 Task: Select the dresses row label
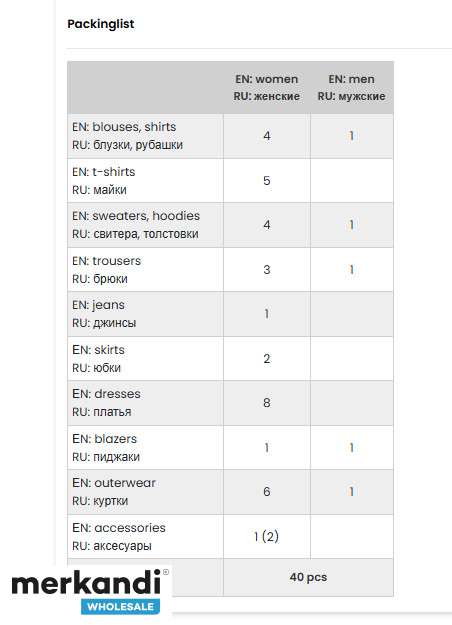pos(106,403)
